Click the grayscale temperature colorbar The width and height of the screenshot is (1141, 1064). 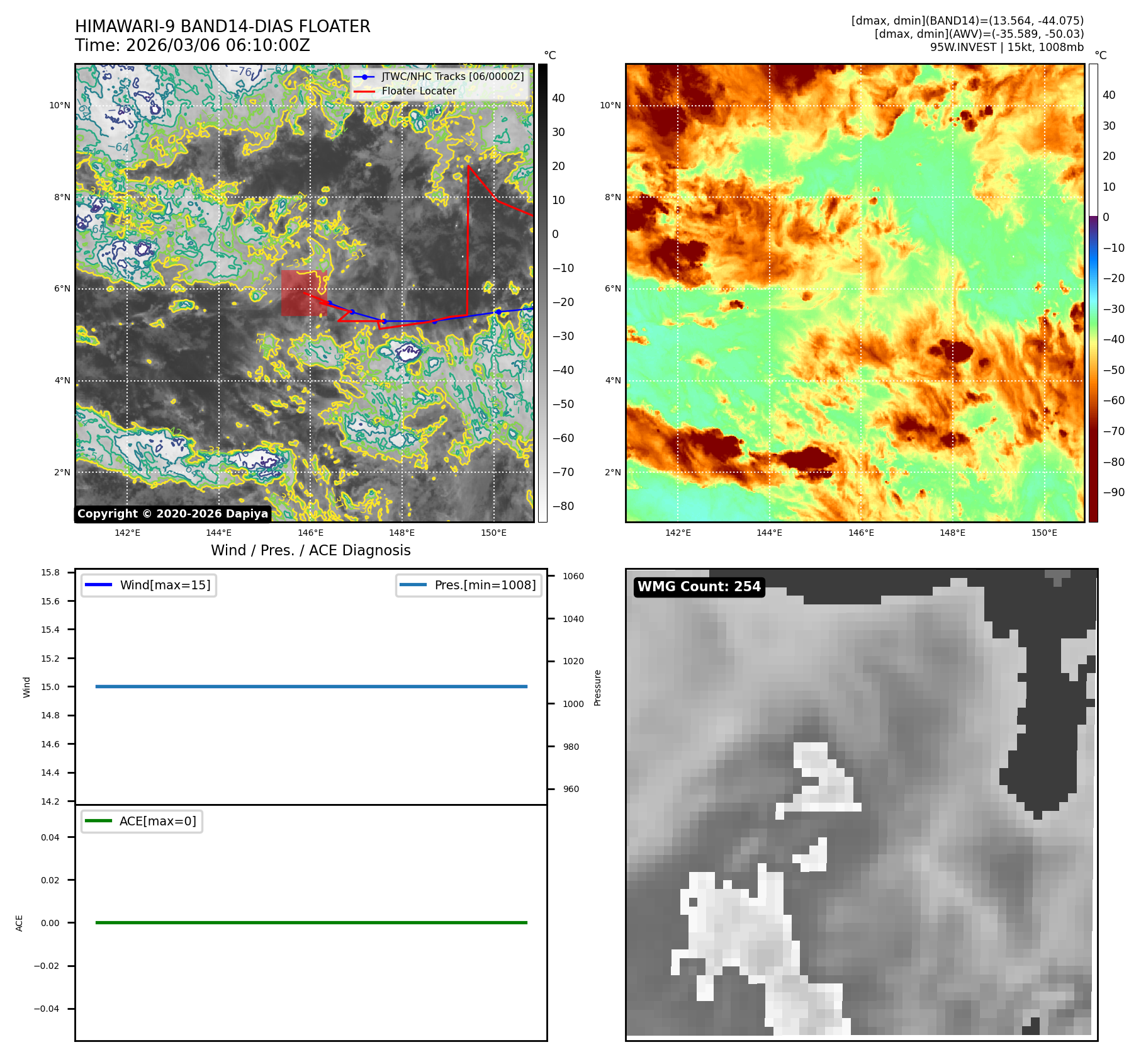click(542, 293)
